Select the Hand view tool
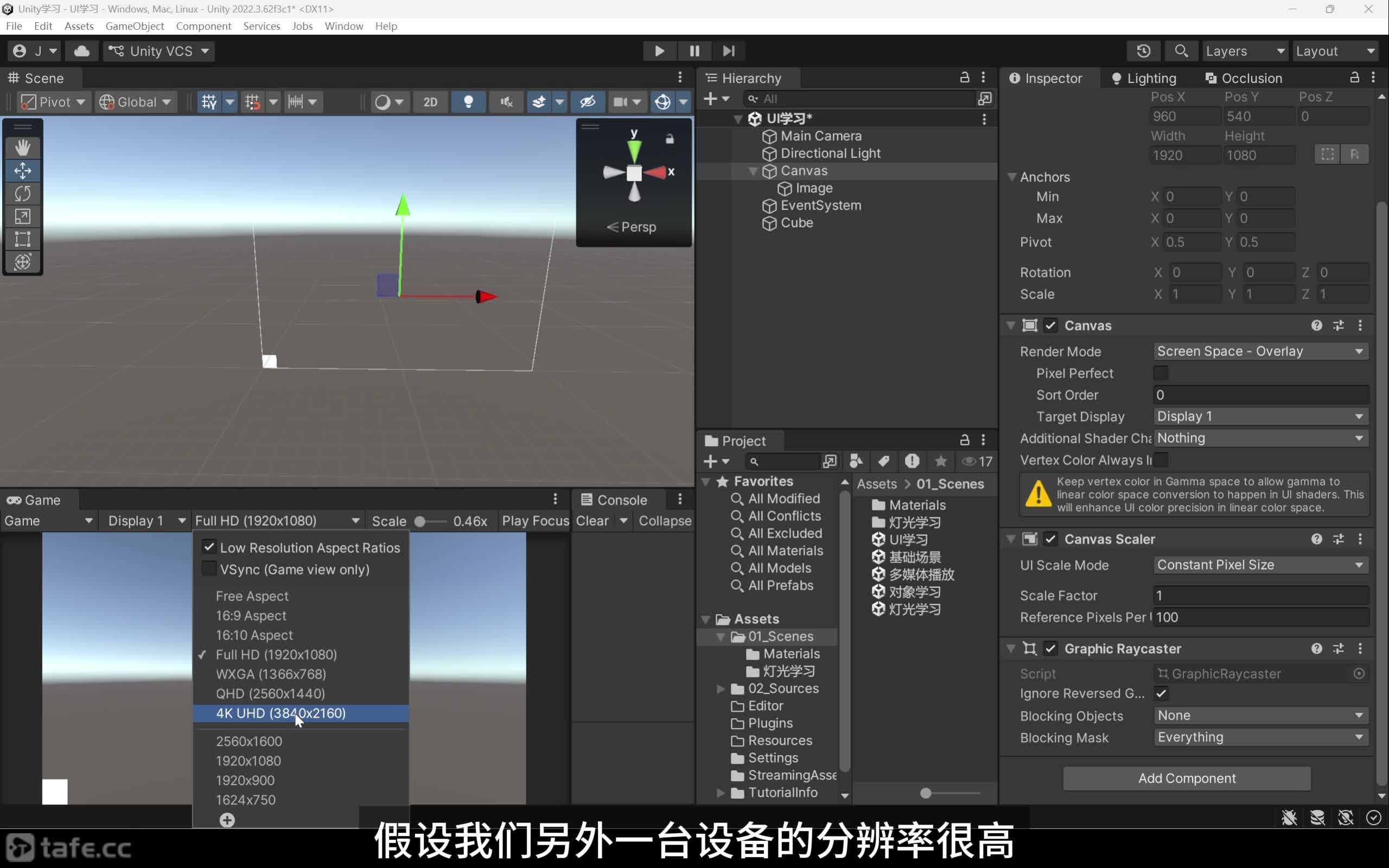1389x868 pixels. coord(22,148)
